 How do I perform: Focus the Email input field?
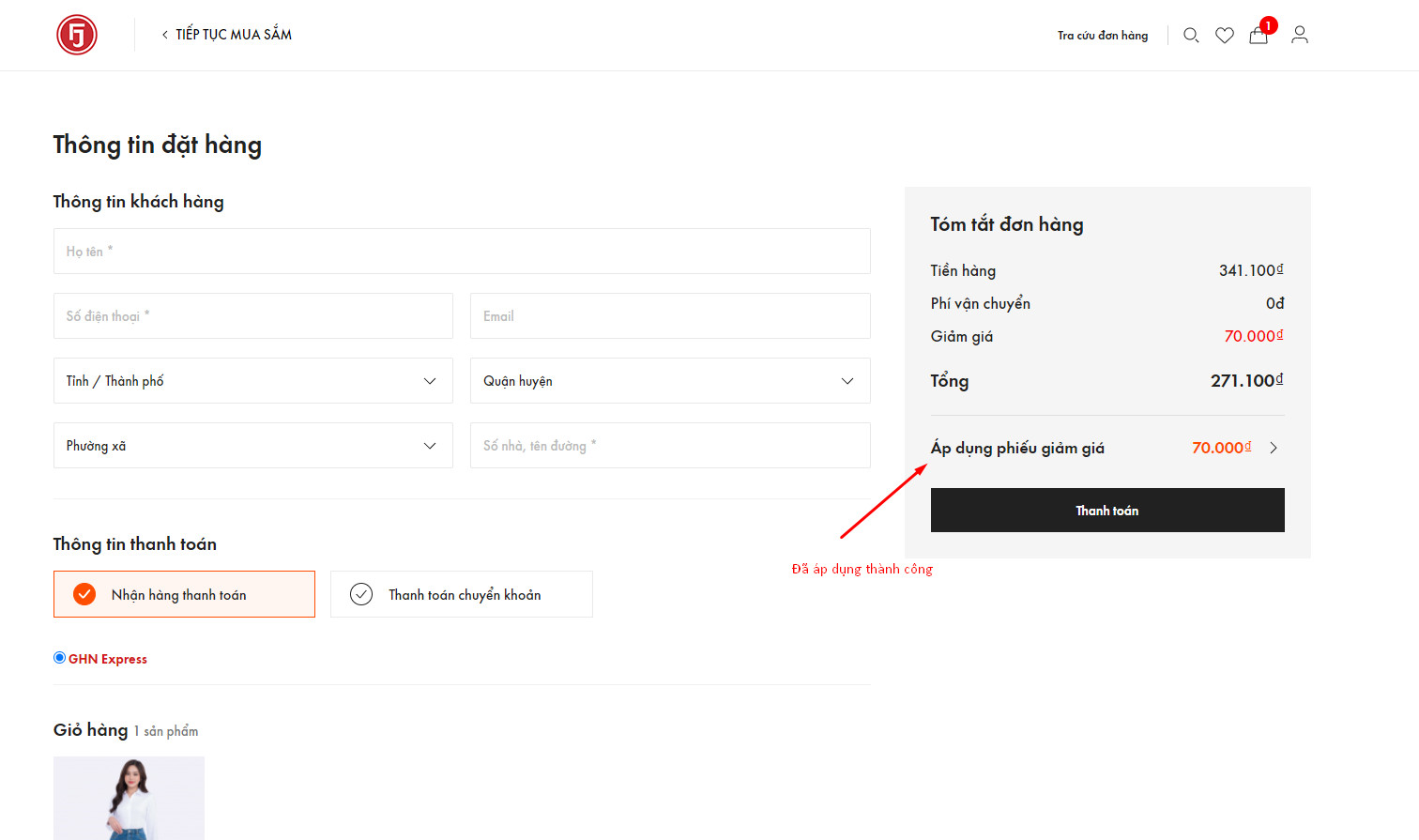[670, 316]
